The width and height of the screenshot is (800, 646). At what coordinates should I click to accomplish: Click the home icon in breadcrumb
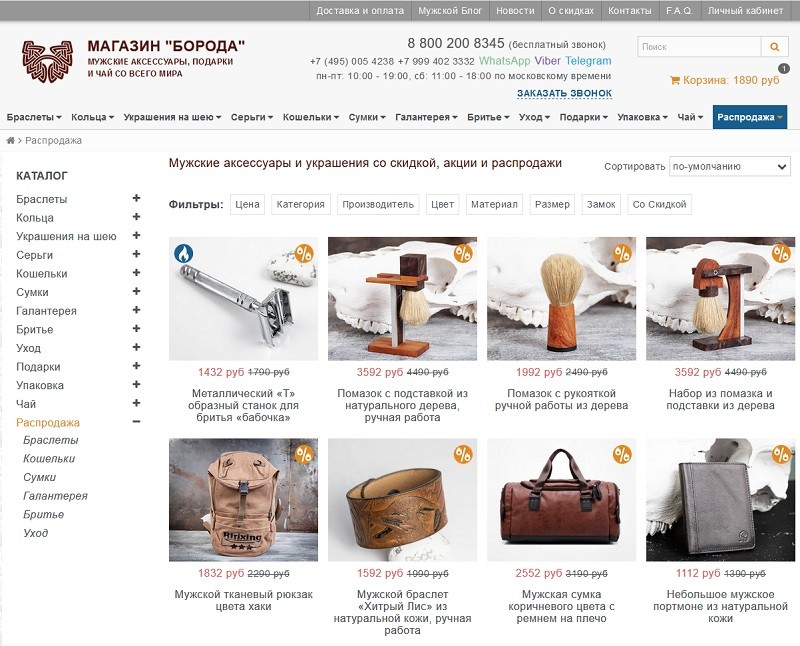pyautogui.click(x=10, y=140)
